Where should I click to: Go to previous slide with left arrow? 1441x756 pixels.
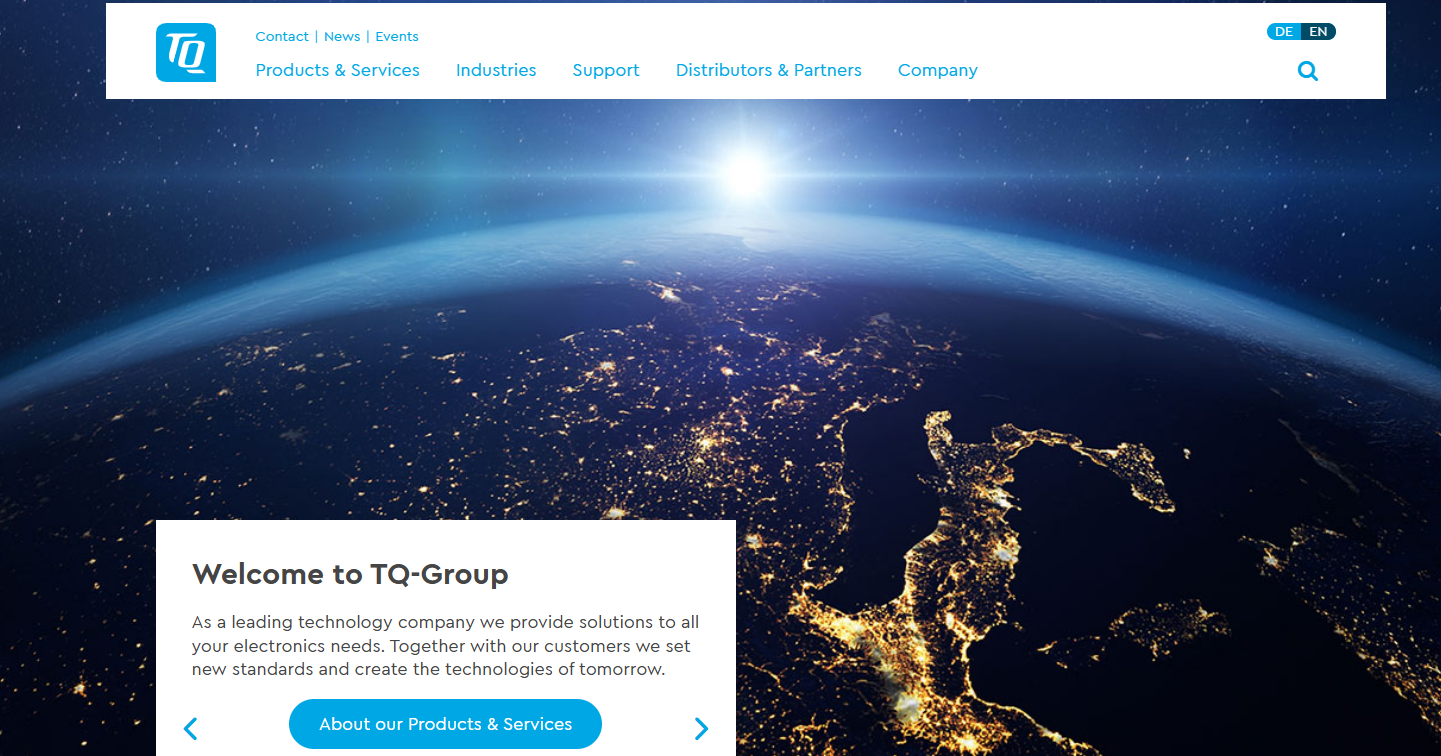(191, 729)
